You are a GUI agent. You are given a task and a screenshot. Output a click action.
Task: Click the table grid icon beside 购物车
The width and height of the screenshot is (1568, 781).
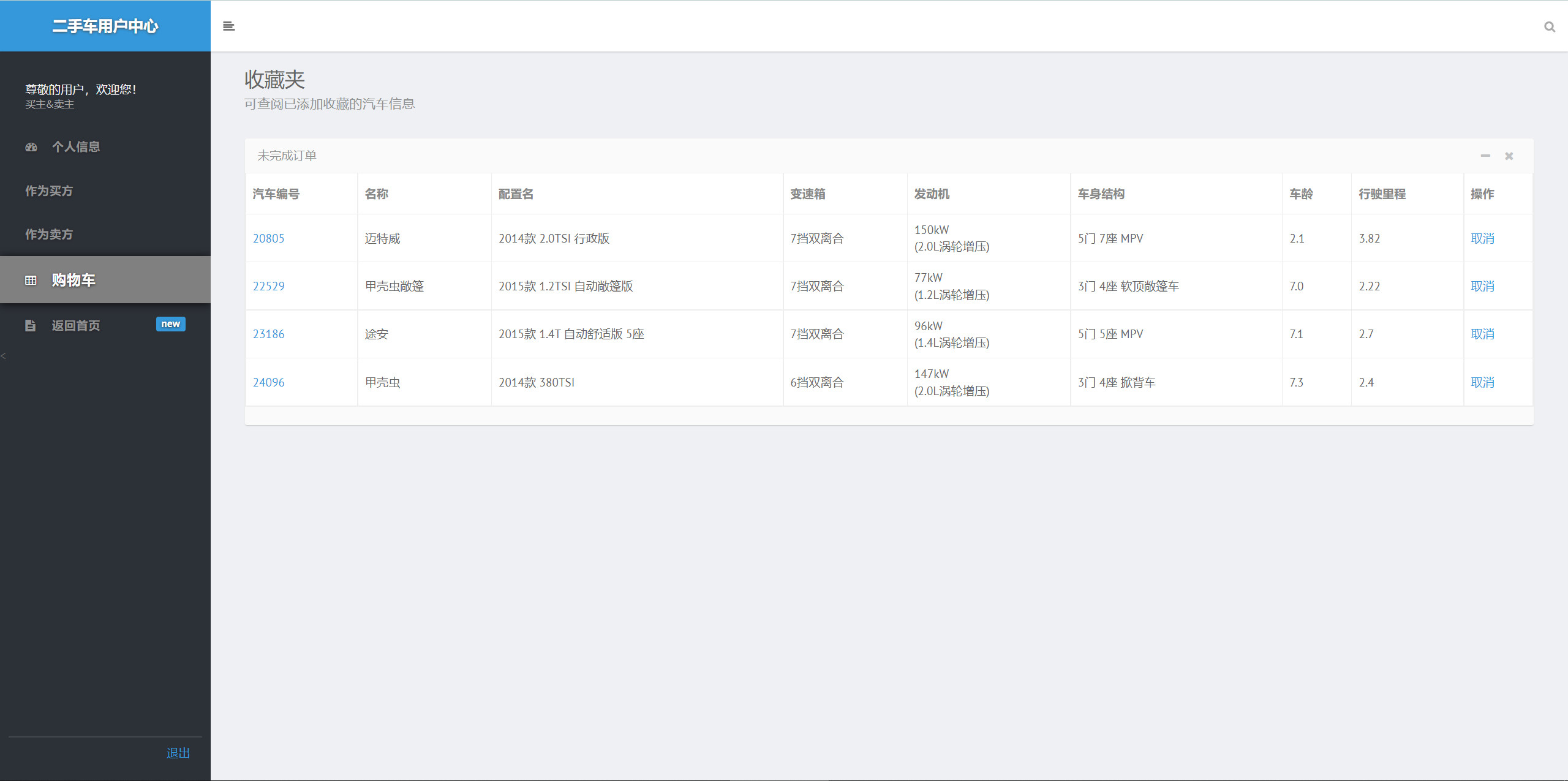click(x=31, y=281)
